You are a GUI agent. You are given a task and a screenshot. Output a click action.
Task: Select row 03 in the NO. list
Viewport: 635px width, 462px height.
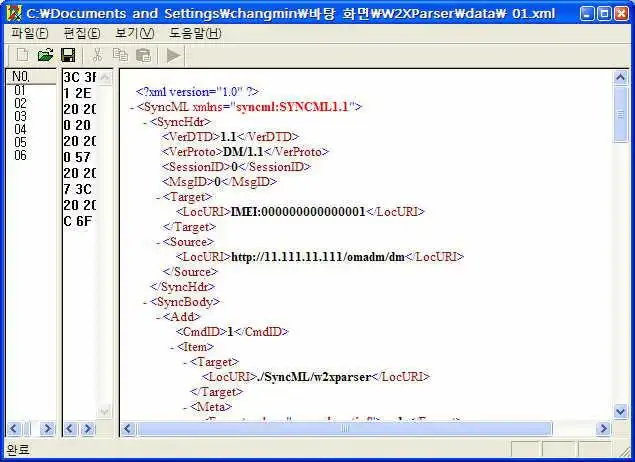20,116
